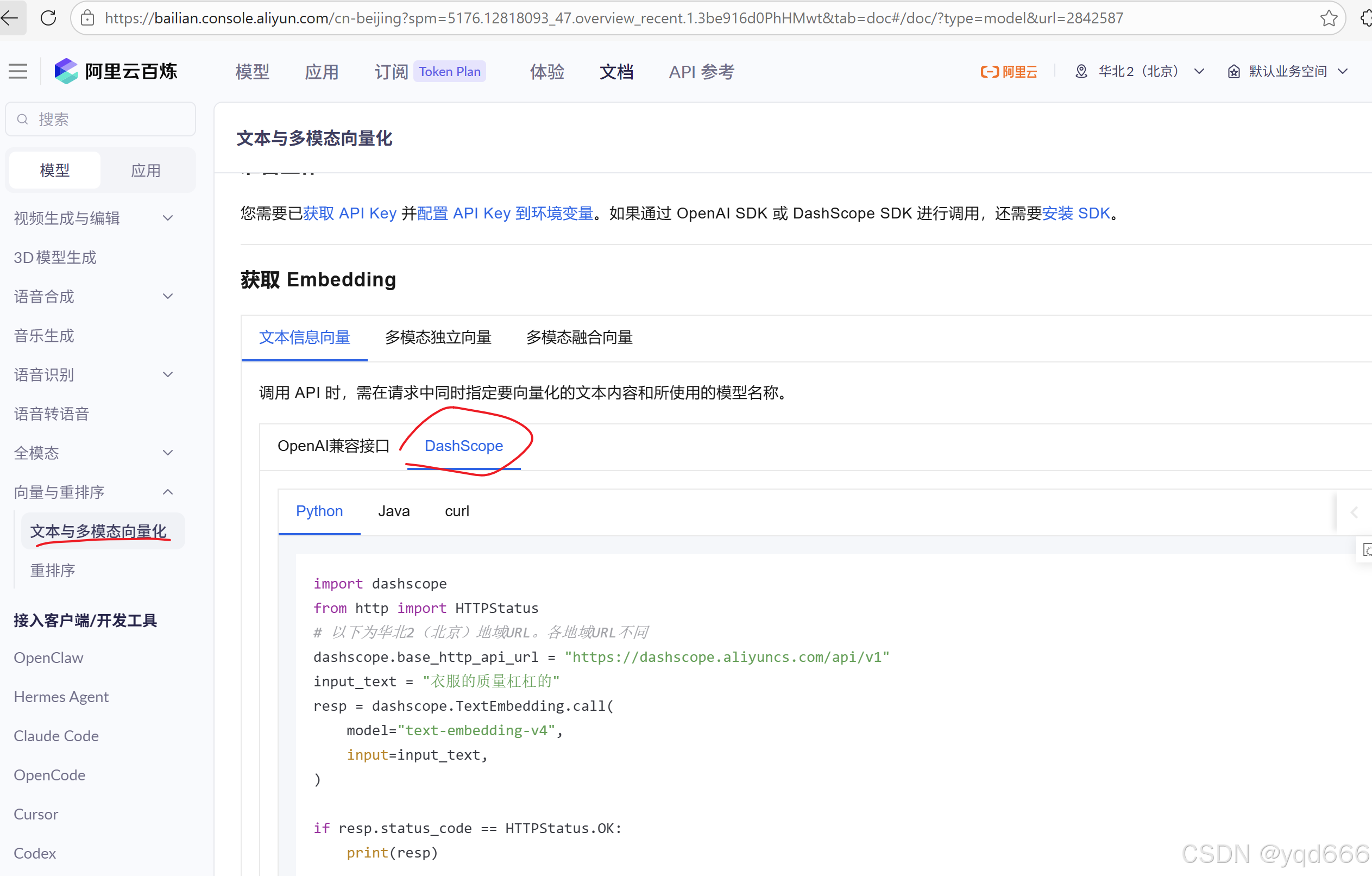Viewport: 1372px width, 876px height.
Task: Click the browser address bar URL
Action: 614,18
